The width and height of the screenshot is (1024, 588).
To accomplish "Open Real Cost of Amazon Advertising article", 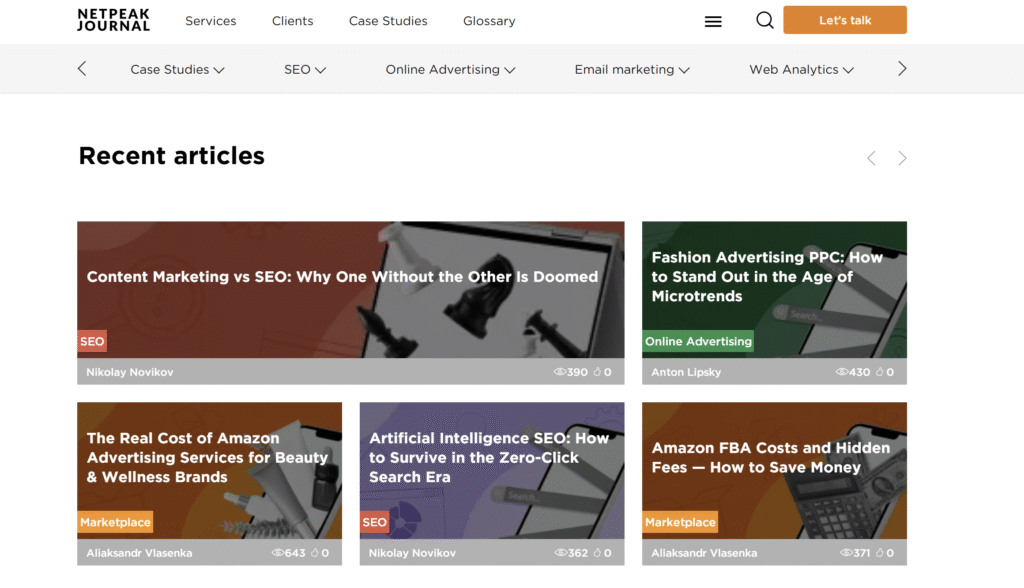I will tap(207, 458).
